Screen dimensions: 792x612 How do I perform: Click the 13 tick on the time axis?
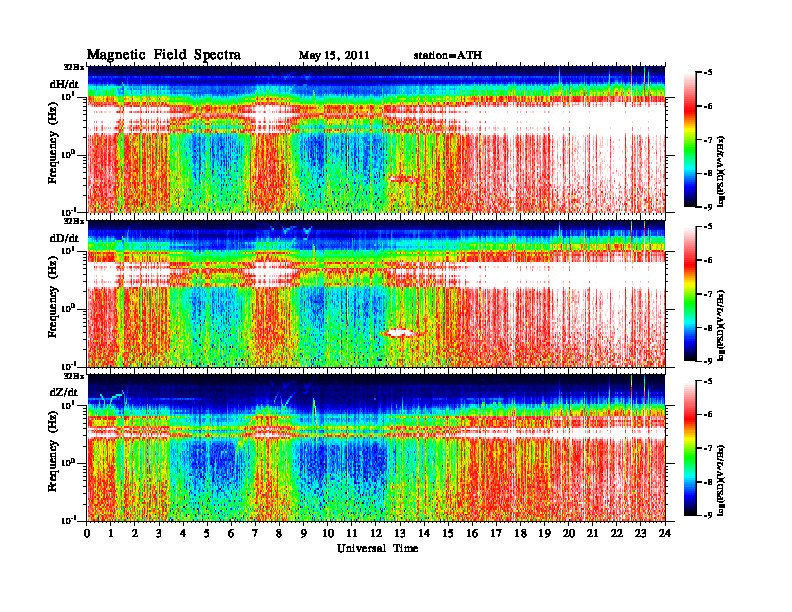[x=400, y=533]
